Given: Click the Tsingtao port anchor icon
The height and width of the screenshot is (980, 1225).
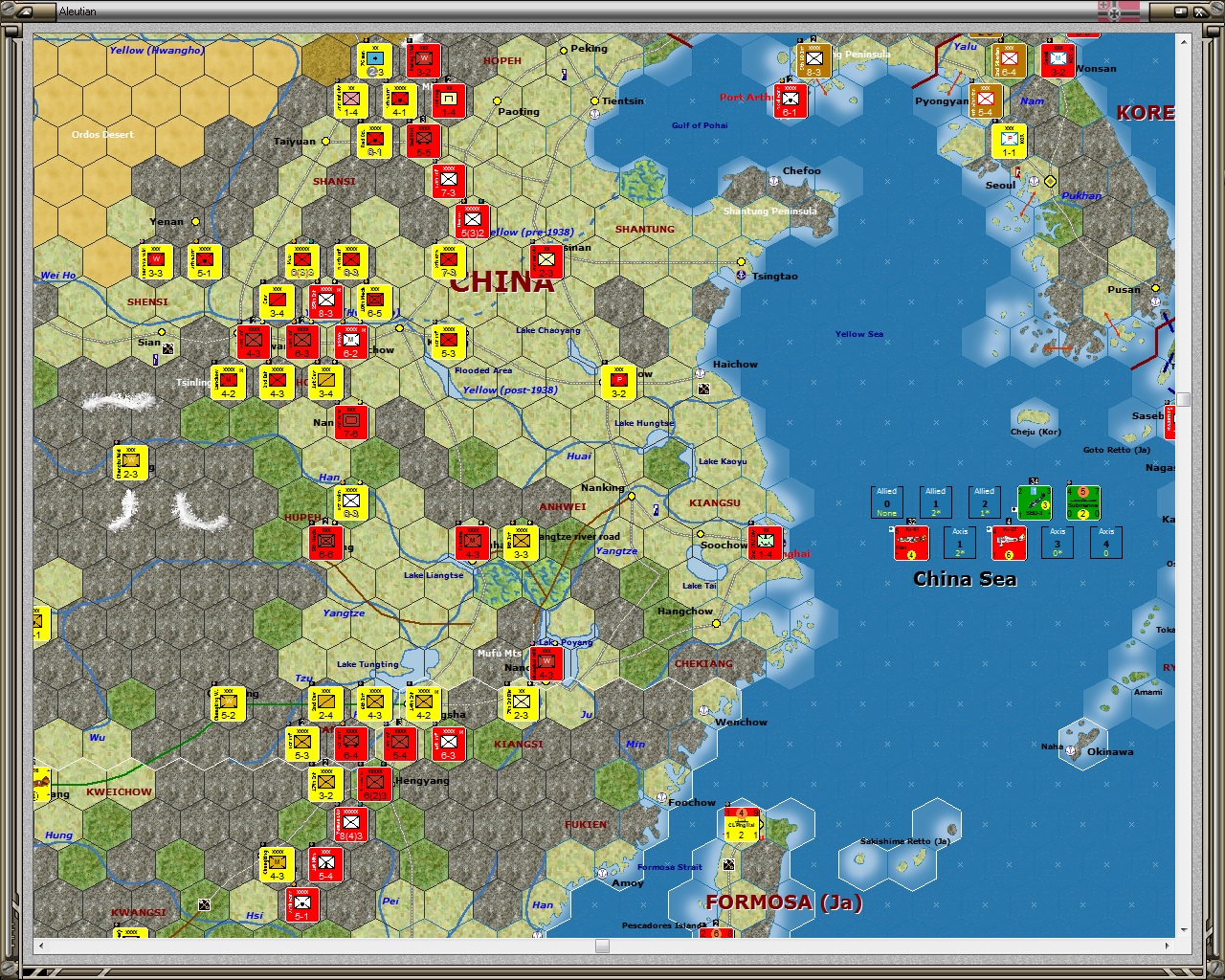Looking at the screenshot, I should tap(741, 276).
